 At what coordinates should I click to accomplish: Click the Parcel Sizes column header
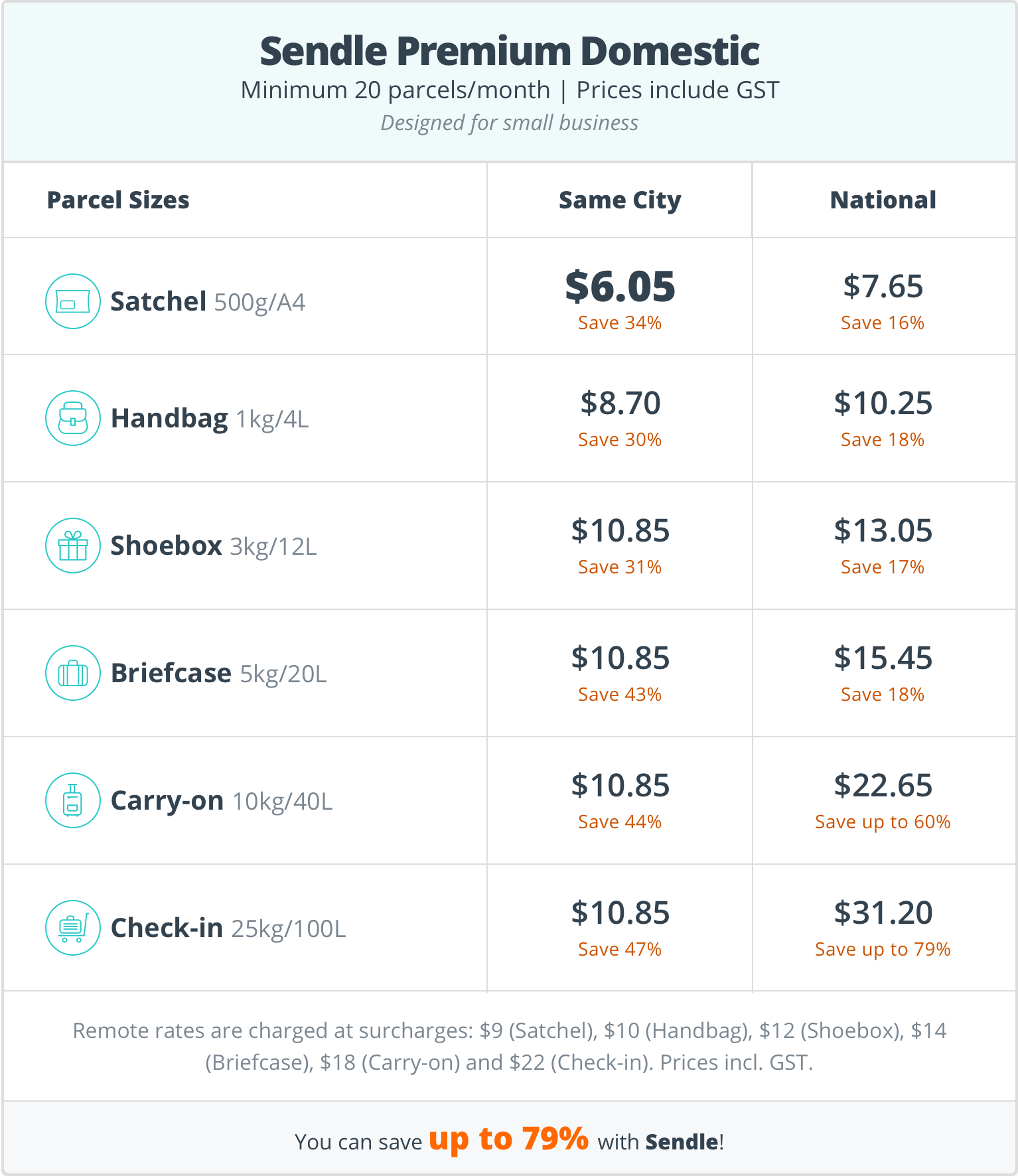(x=118, y=200)
